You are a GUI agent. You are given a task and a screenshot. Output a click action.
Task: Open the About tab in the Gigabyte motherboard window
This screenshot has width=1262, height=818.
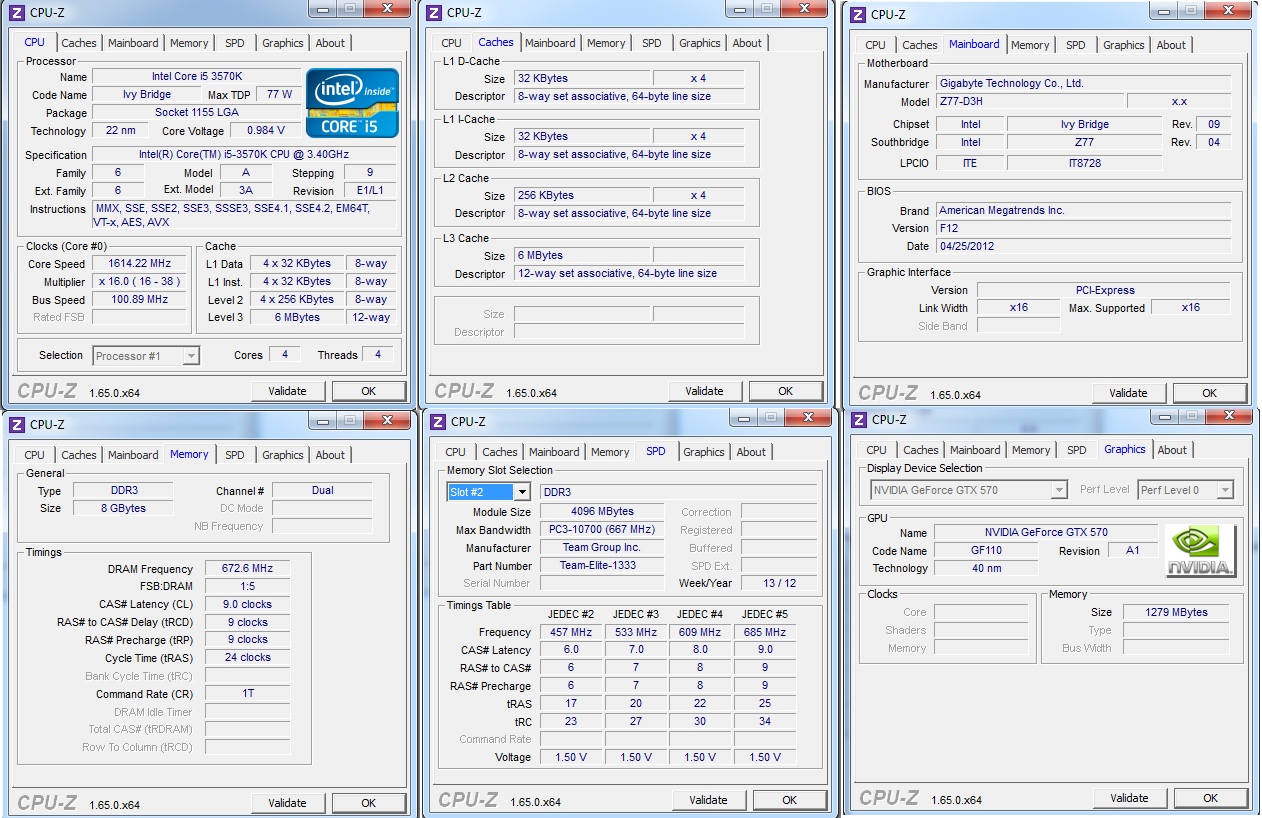click(1171, 45)
